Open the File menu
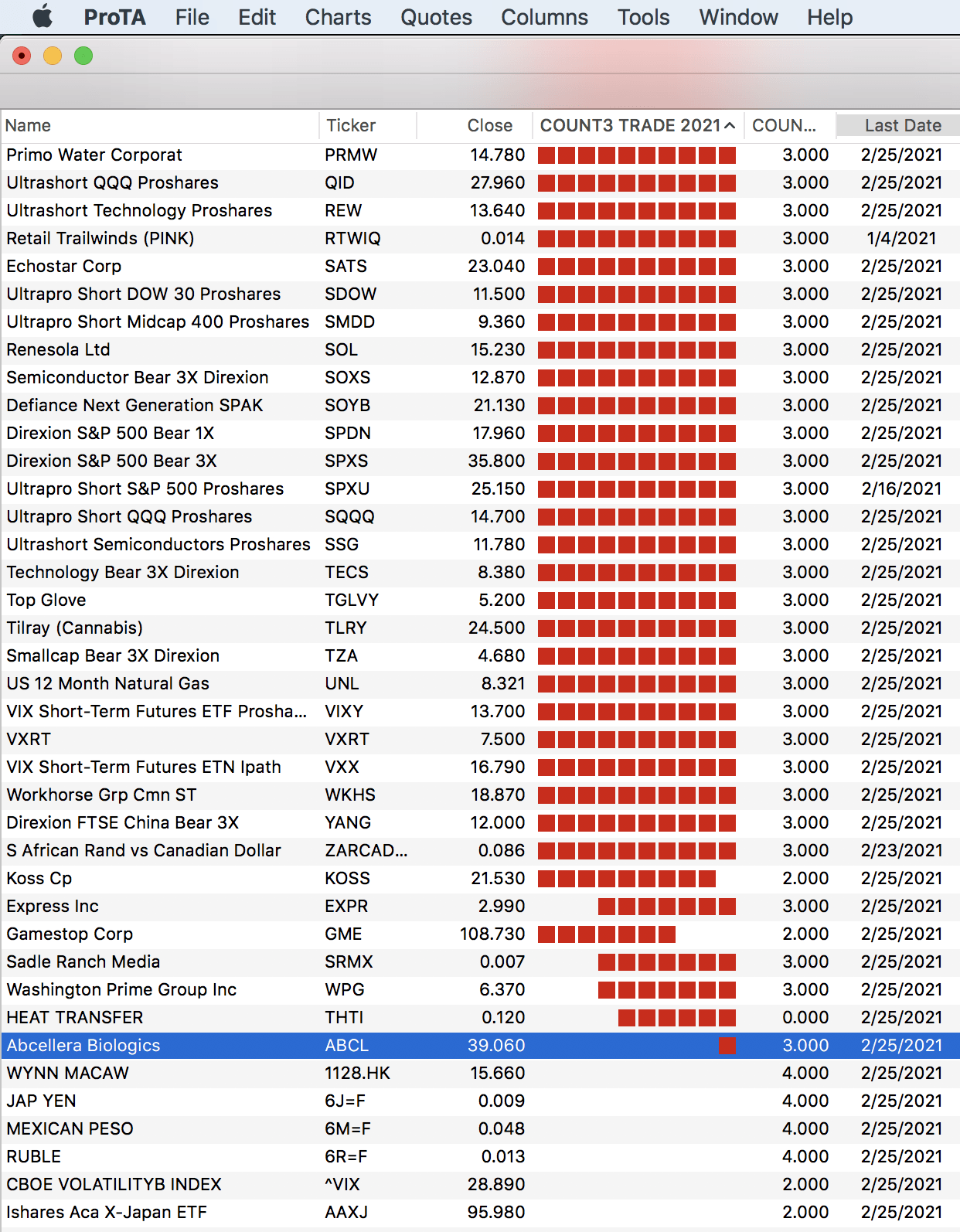The image size is (960, 1232). [x=192, y=17]
